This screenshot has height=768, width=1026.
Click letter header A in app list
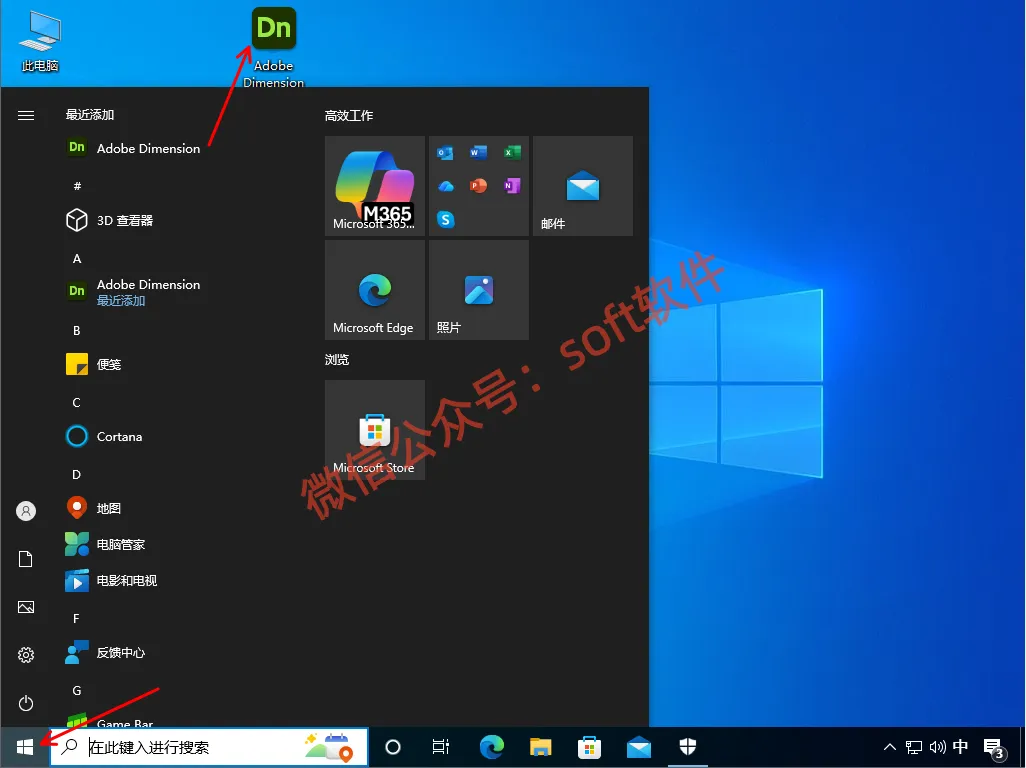click(77, 258)
